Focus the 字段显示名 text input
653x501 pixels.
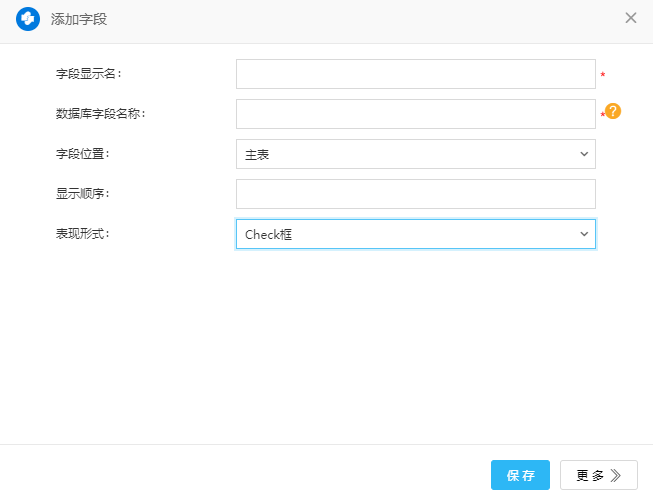[415, 74]
